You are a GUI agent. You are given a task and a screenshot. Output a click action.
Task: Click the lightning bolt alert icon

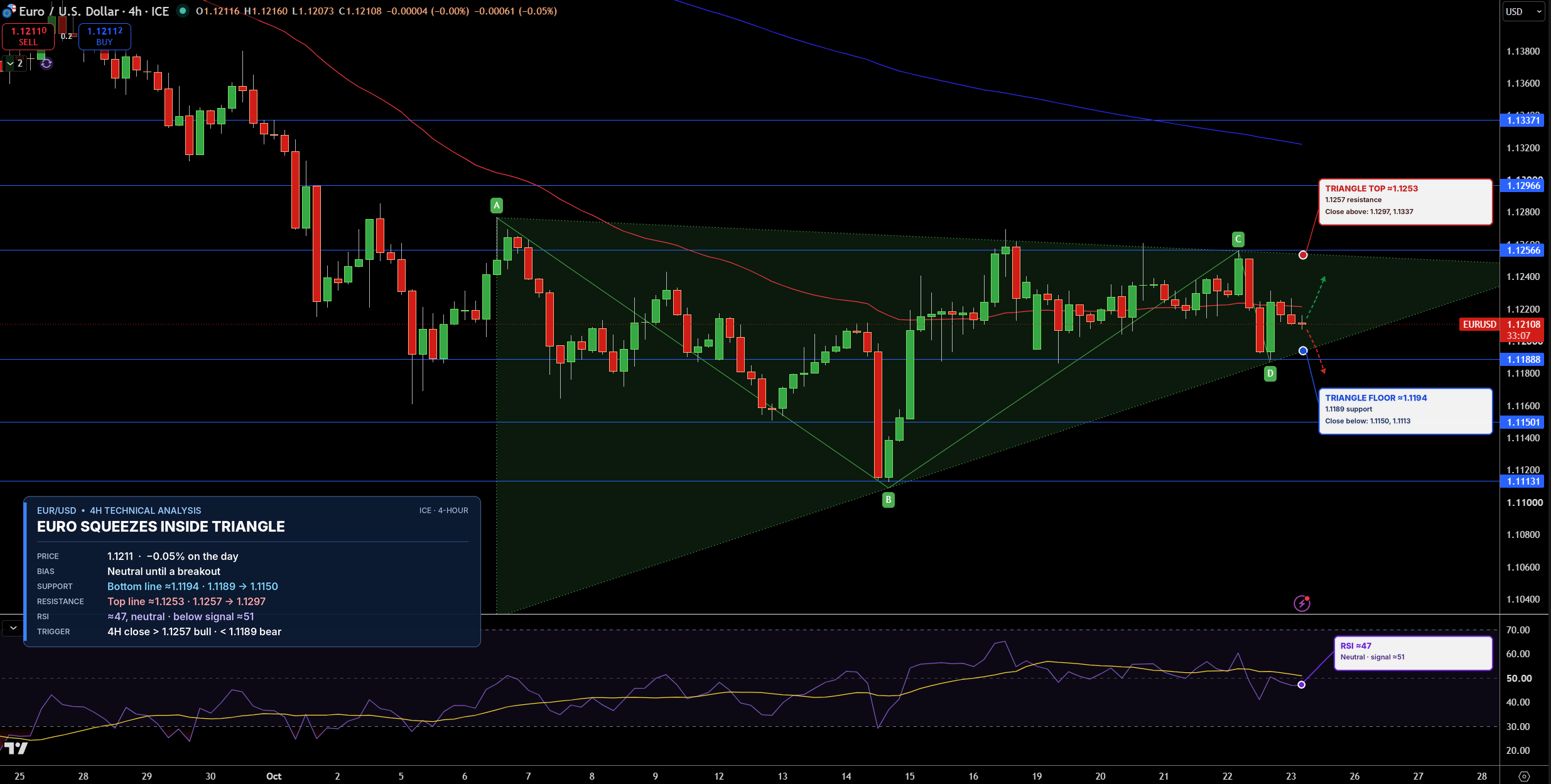[1302, 603]
